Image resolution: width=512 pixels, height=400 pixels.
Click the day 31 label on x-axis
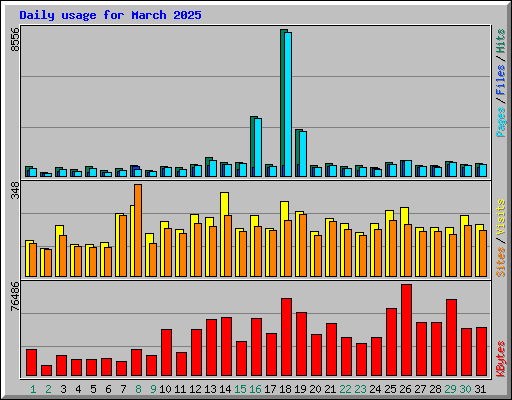click(x=480, y=389)
